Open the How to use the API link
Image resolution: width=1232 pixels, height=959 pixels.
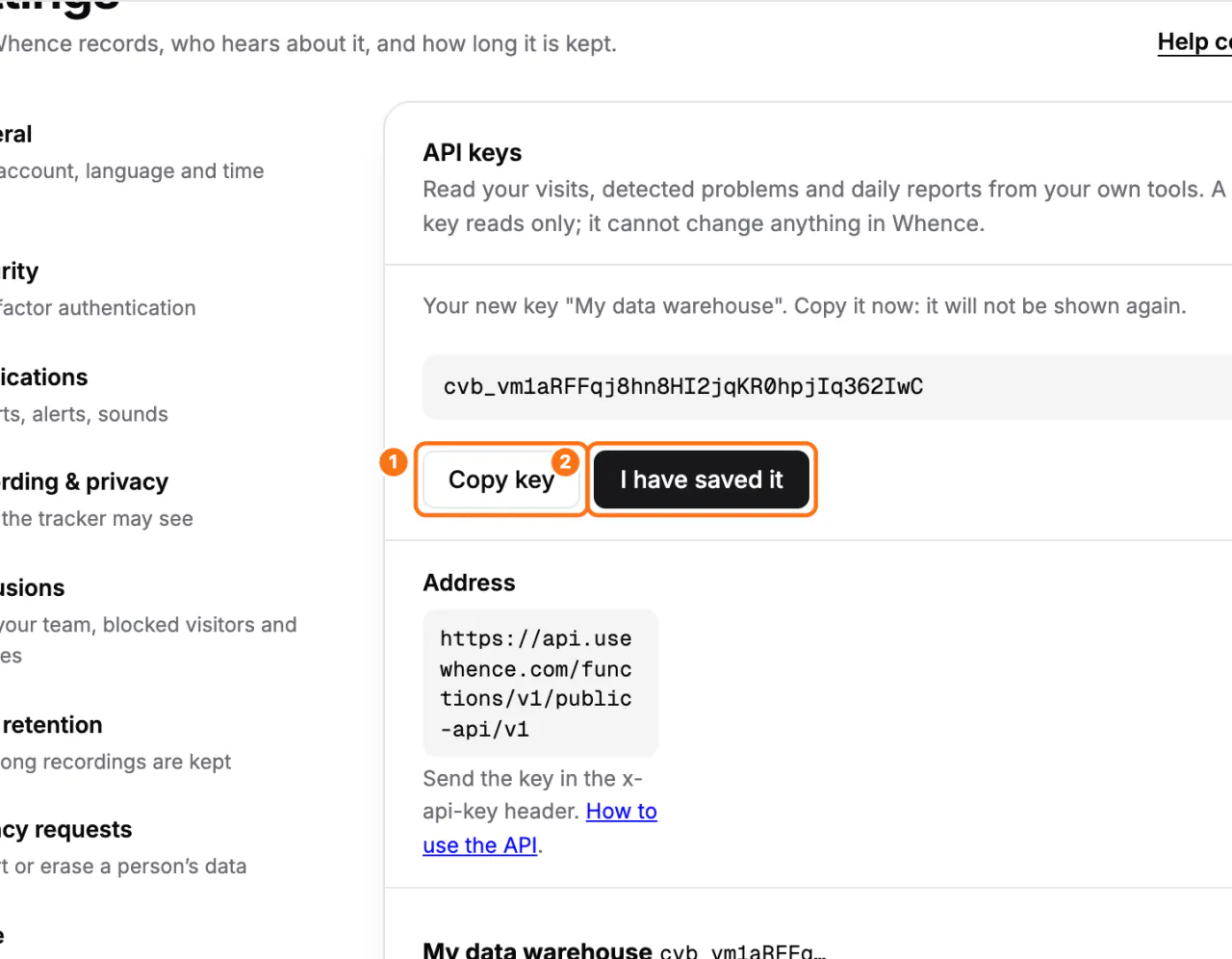(540, 828)
